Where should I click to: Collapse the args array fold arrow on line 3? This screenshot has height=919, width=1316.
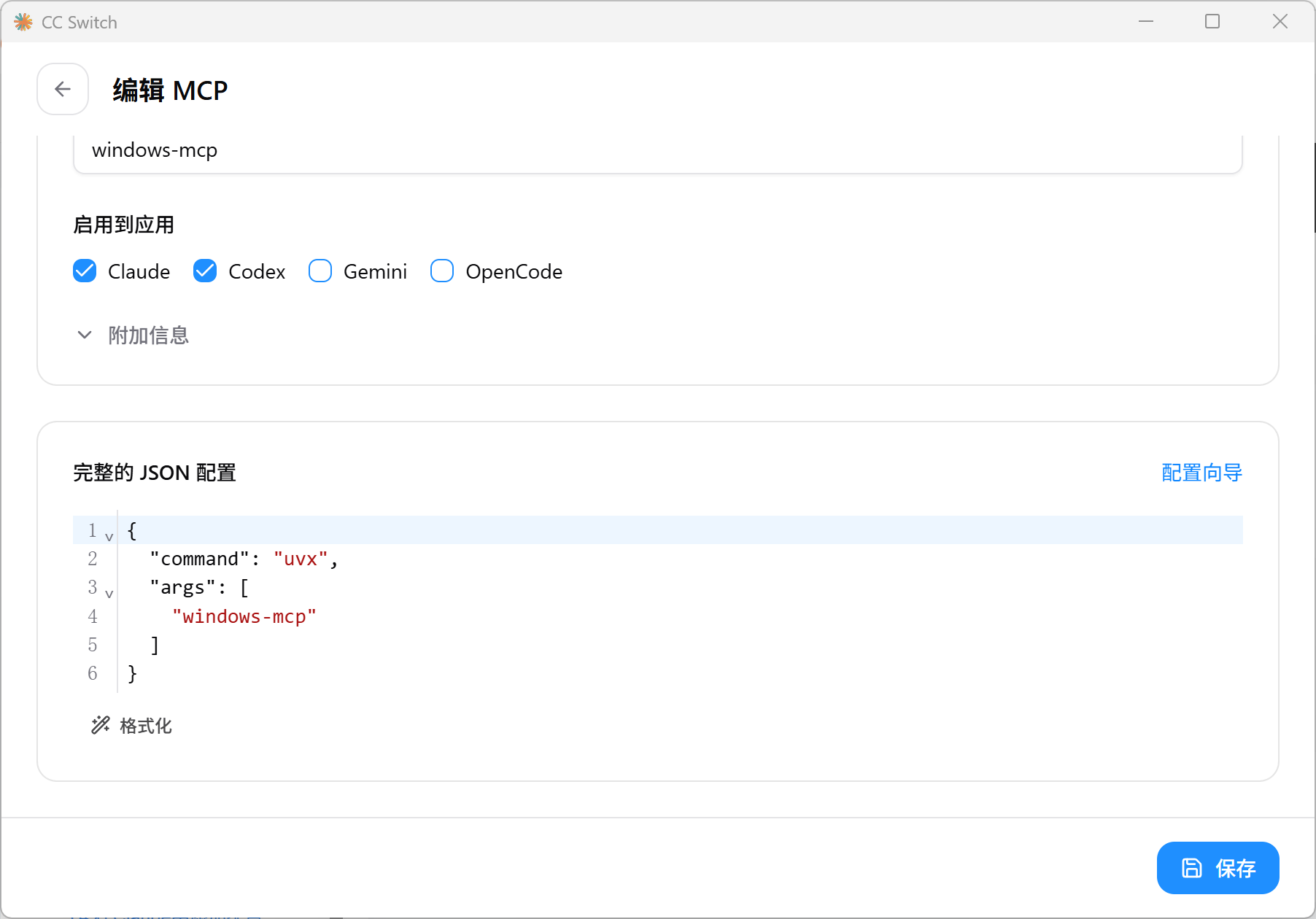109,594
